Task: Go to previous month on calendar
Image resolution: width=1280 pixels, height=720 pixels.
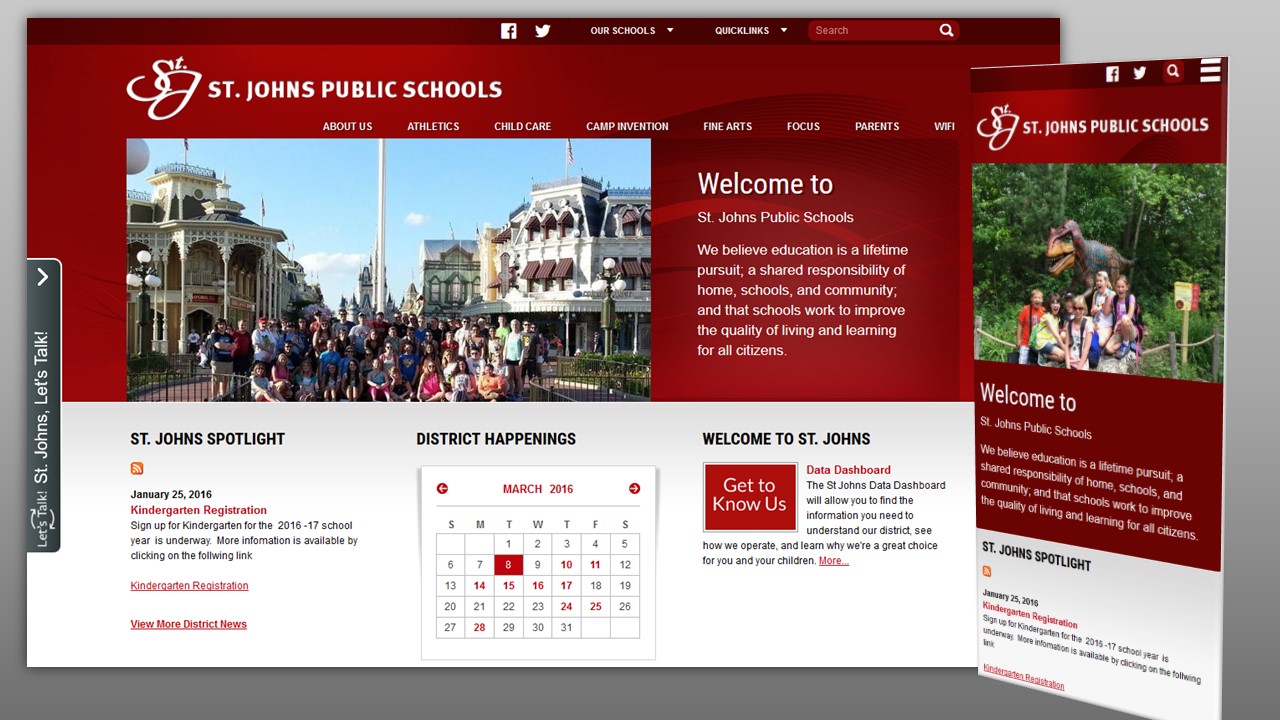Action: pyautogui.click(x=442, y=488)
